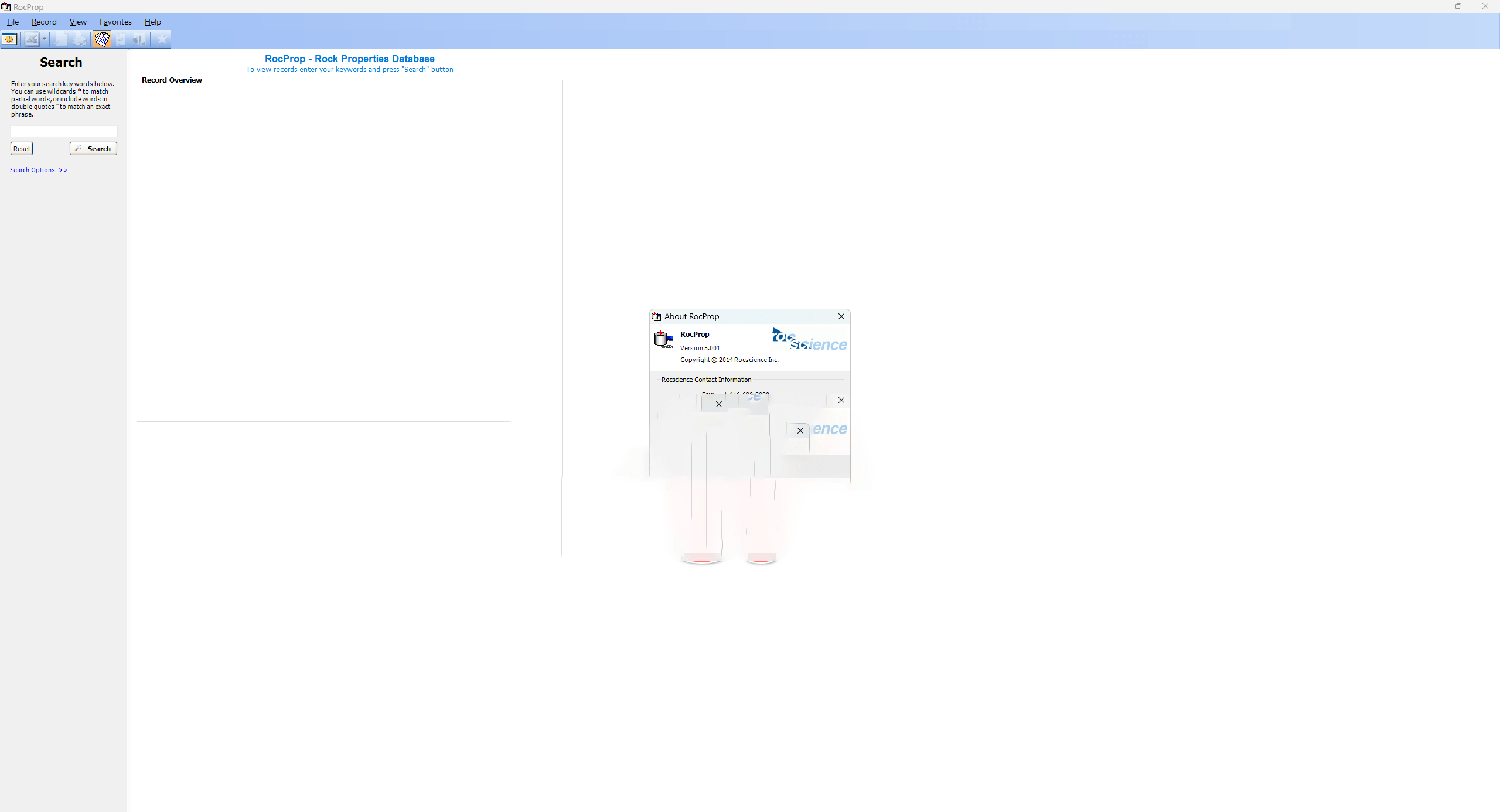The height and width of the screenshot is (812, 1500).
Task: Open the Record menu
Action: 44,22
